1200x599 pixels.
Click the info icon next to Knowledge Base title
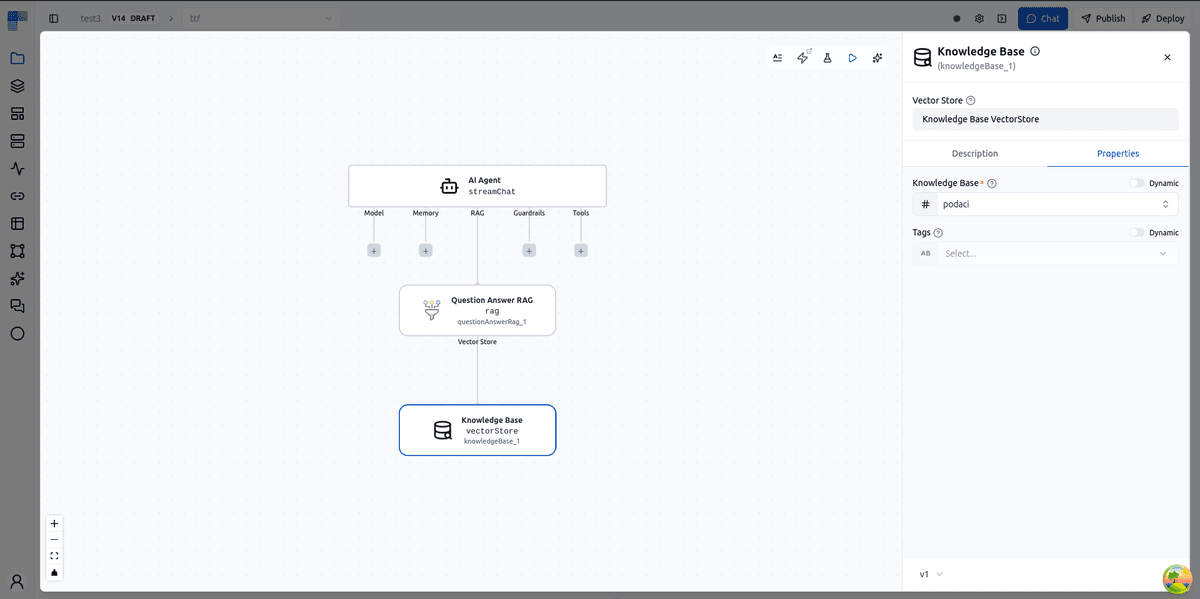[x=1035, y=51]
